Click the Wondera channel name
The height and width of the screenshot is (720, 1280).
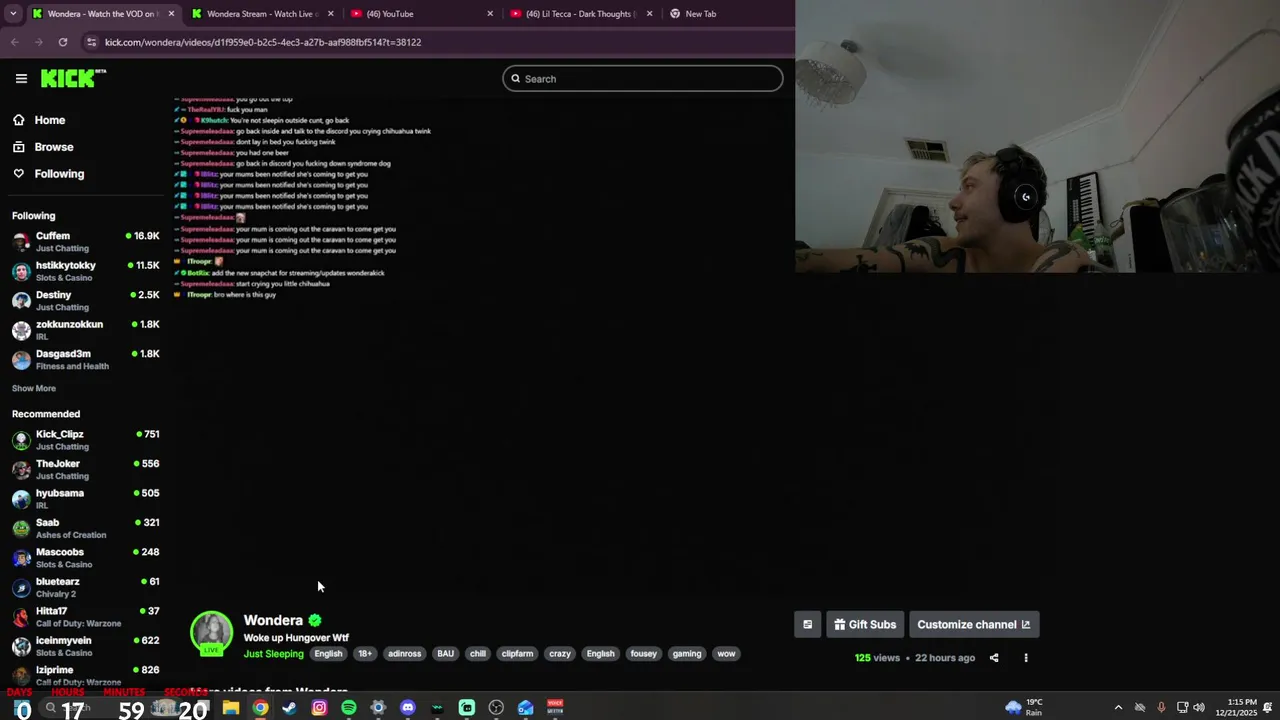pyautogui.click(x=273, y=620)
